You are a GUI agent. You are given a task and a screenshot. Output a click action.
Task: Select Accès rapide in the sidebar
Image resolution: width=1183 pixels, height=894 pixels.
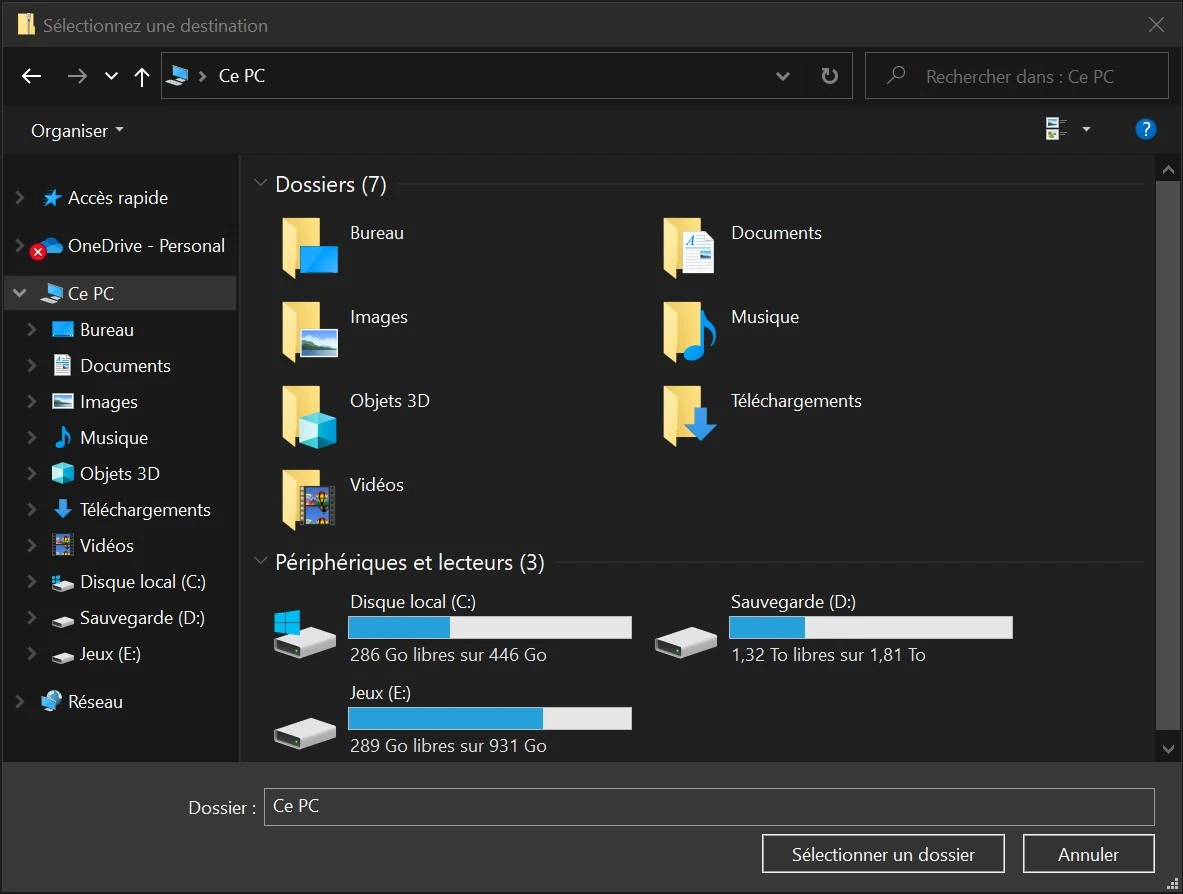pyautogui.click(x=118, y=198)
